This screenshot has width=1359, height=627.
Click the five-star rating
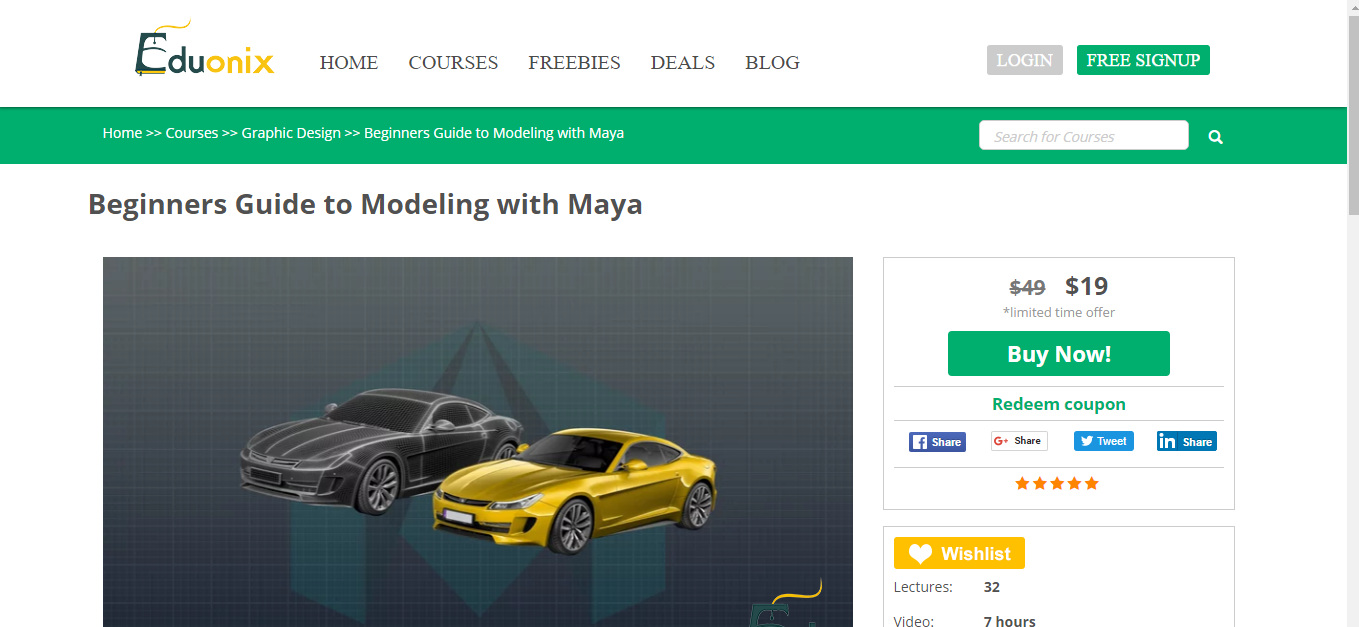click(x=1057, y=484)
